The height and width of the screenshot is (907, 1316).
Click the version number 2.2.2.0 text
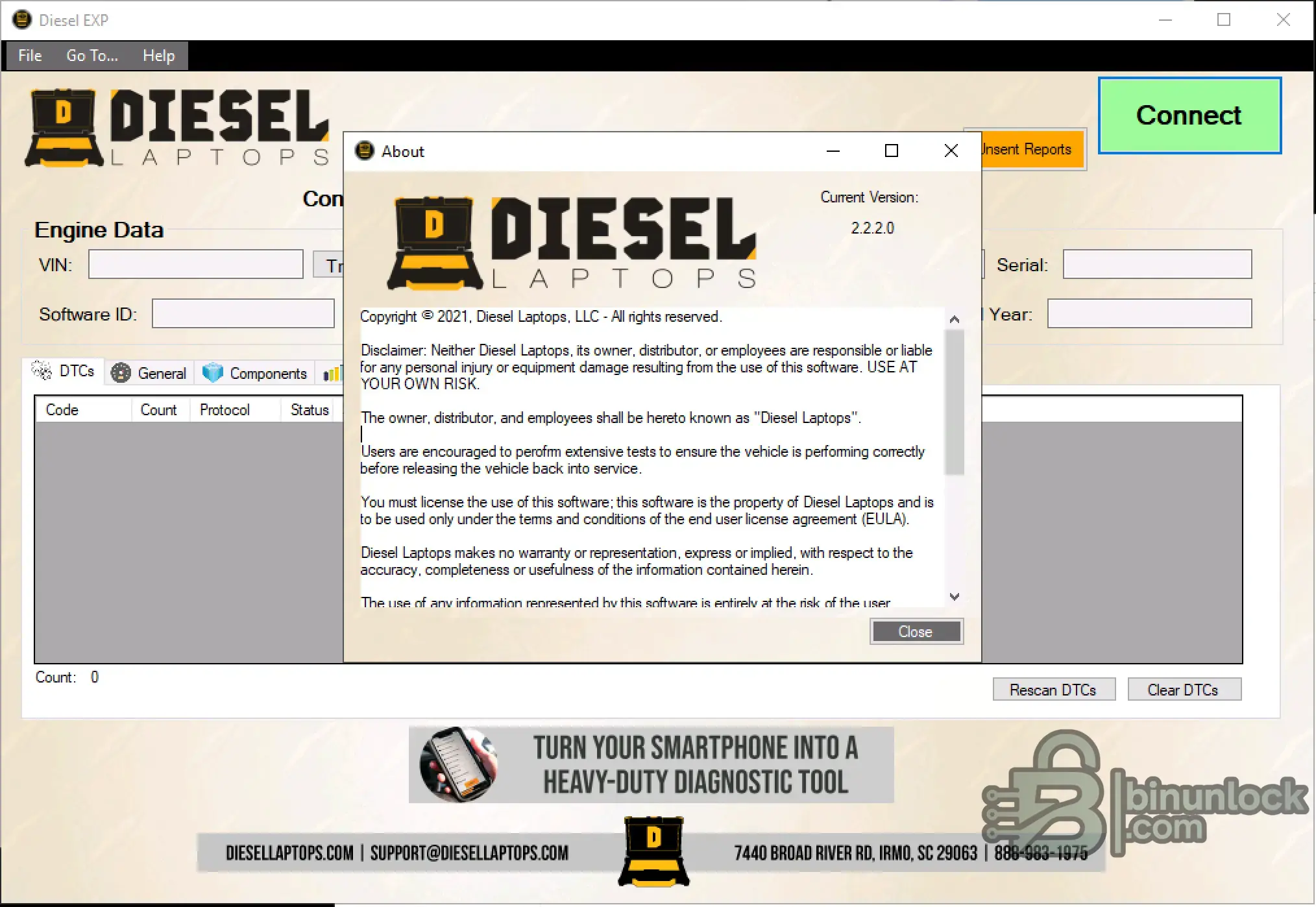click(x=872, y=228)
